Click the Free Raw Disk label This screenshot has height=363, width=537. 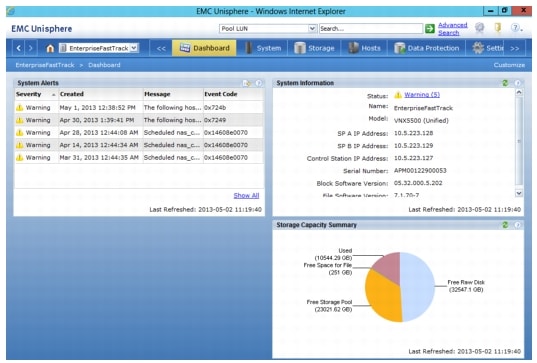466,286
